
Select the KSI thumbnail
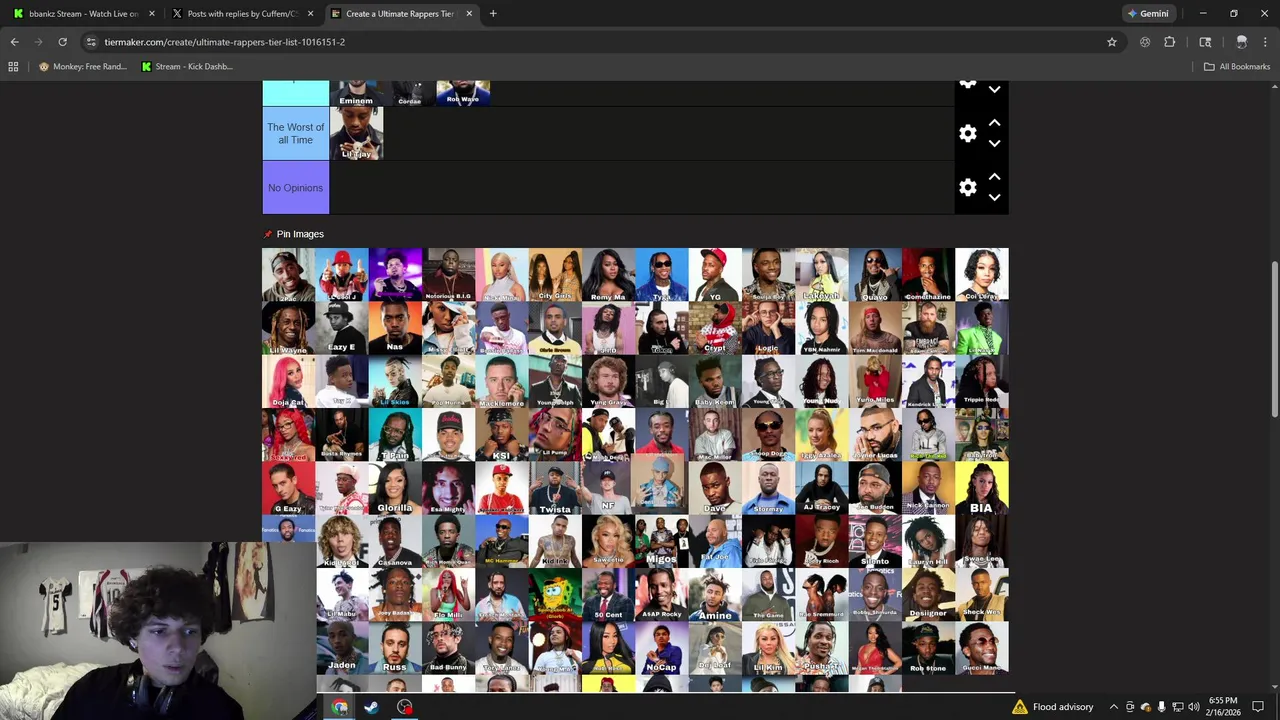[502, 434]
